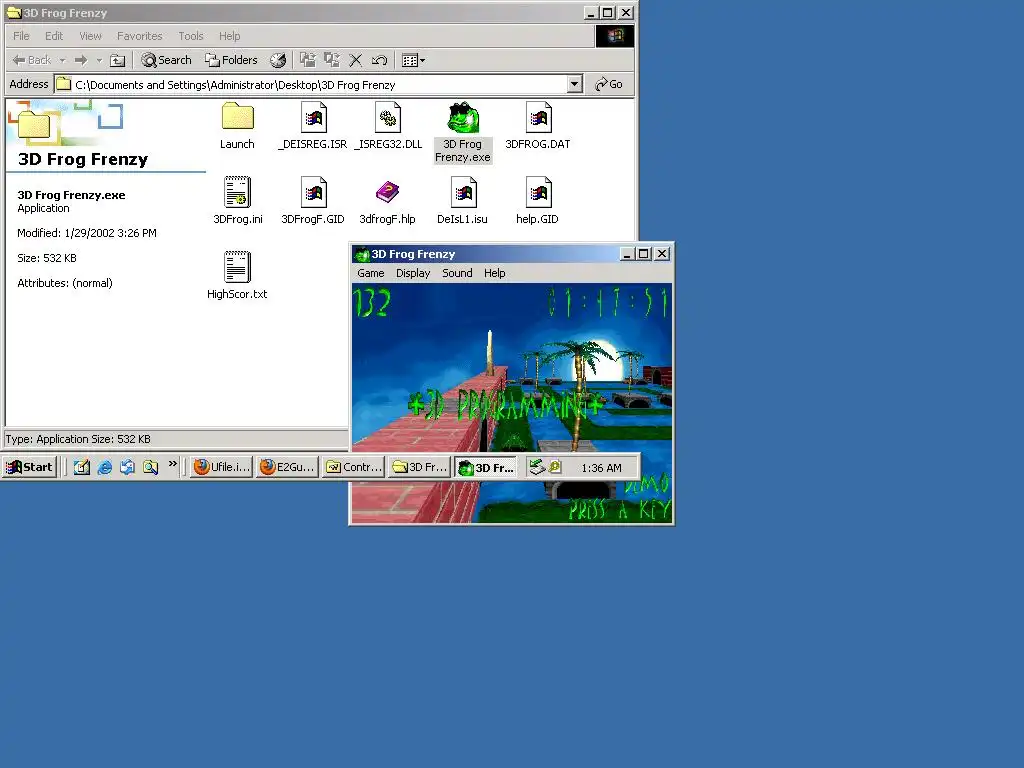Screen dimensions: 1024x768
Task: Open the Game menu in 3D Frog Frenzy
Action: (x=370, y=273)
